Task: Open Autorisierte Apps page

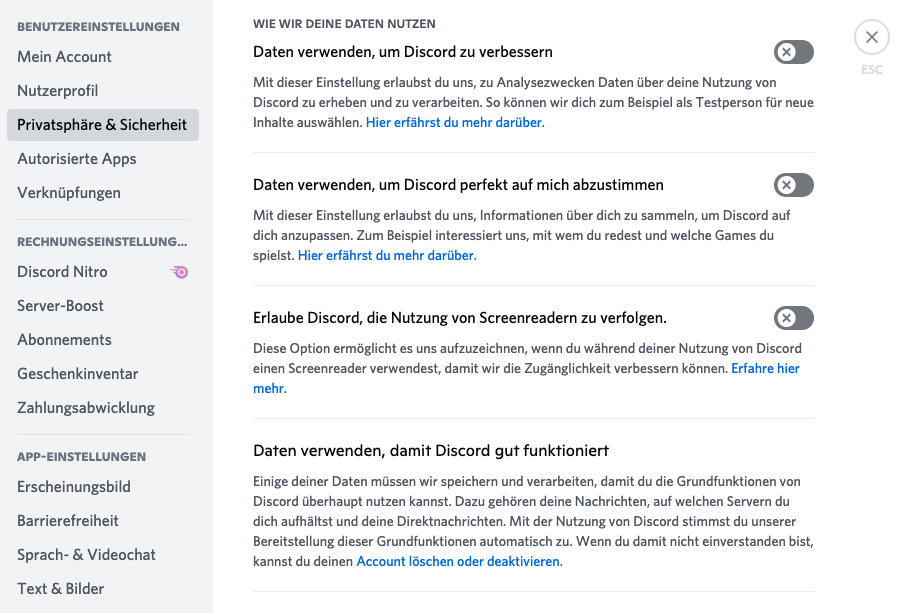Action: pyautogui.click(x=77, y=159)
